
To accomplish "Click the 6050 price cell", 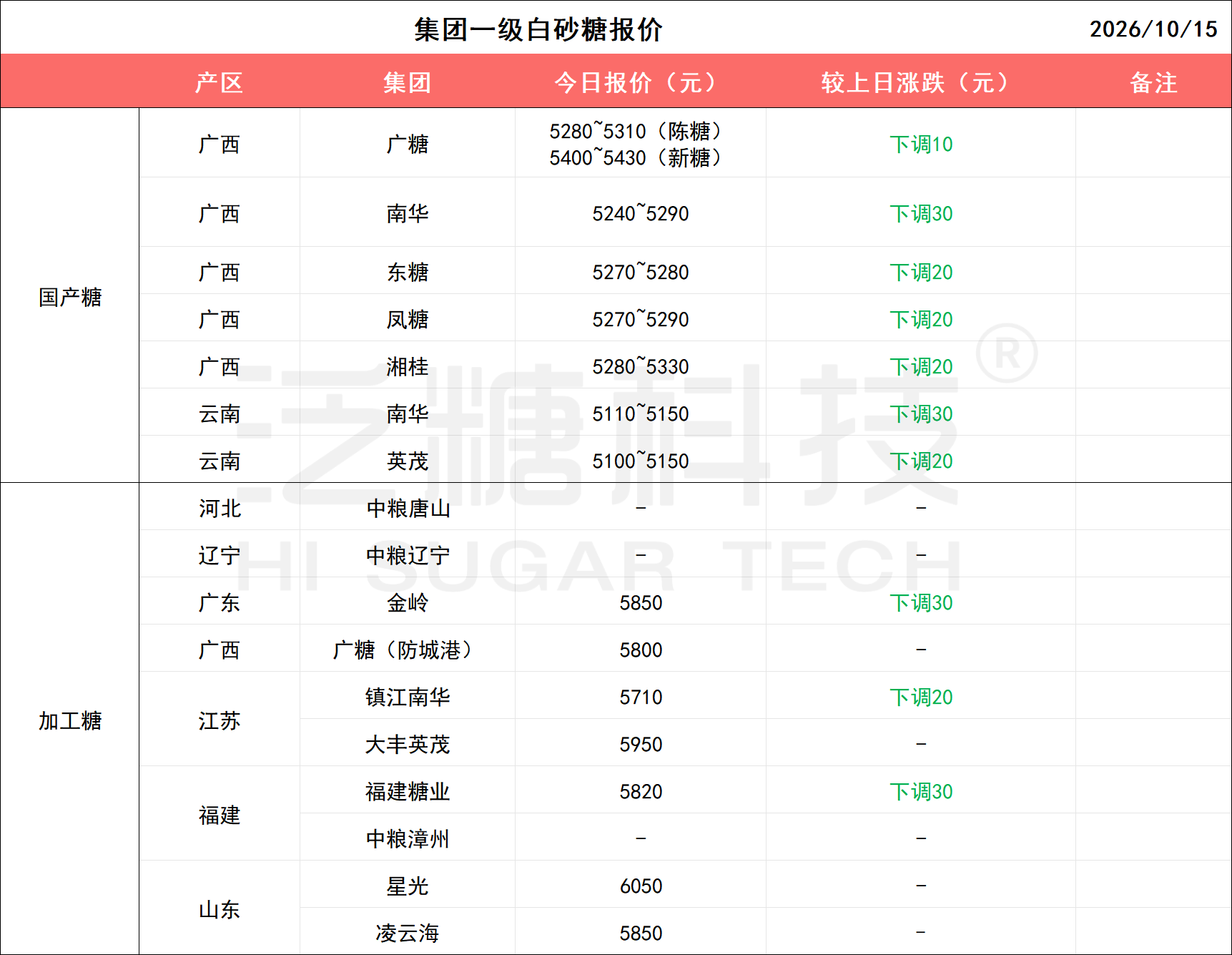I will click(640, 886).
